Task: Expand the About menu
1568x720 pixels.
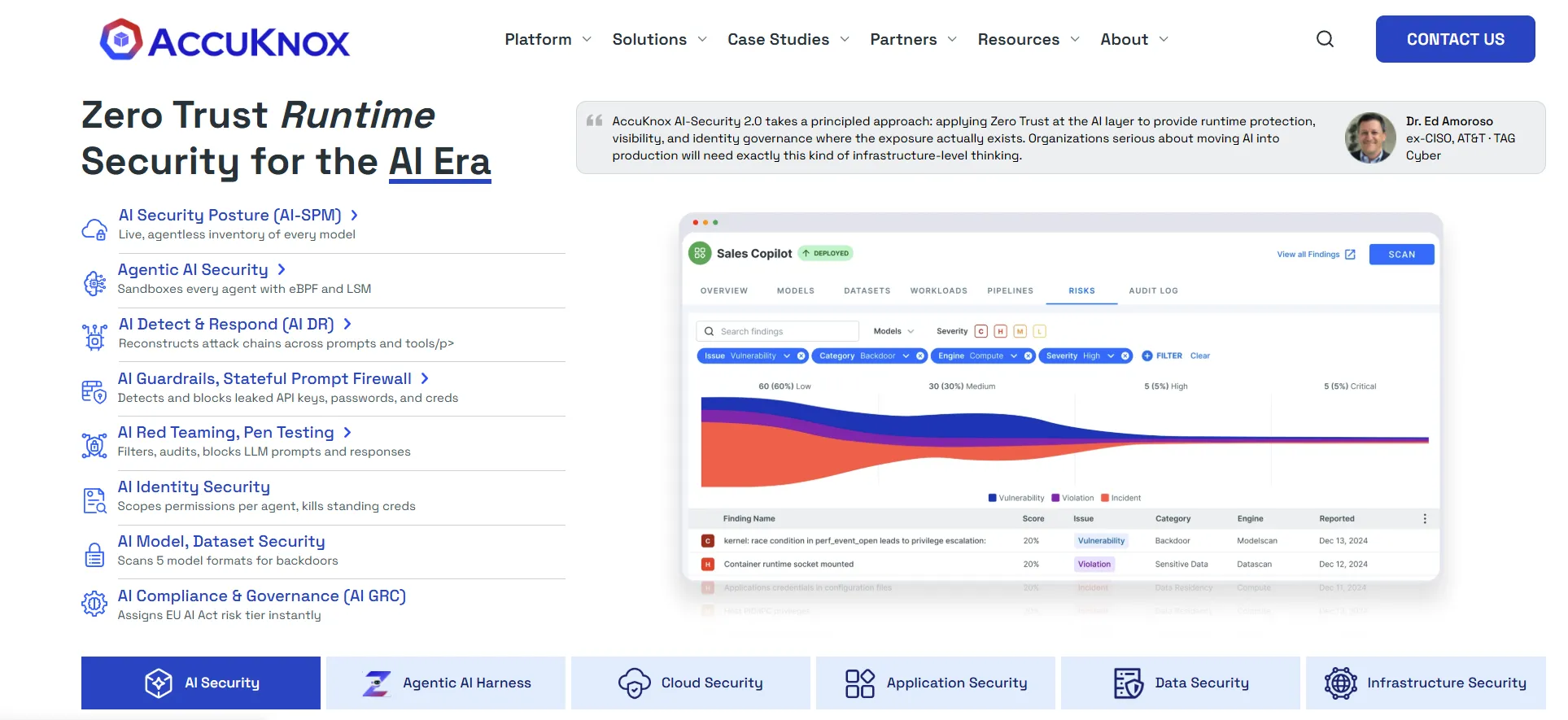Action: pyautogui.click(x=1134, y=39)
